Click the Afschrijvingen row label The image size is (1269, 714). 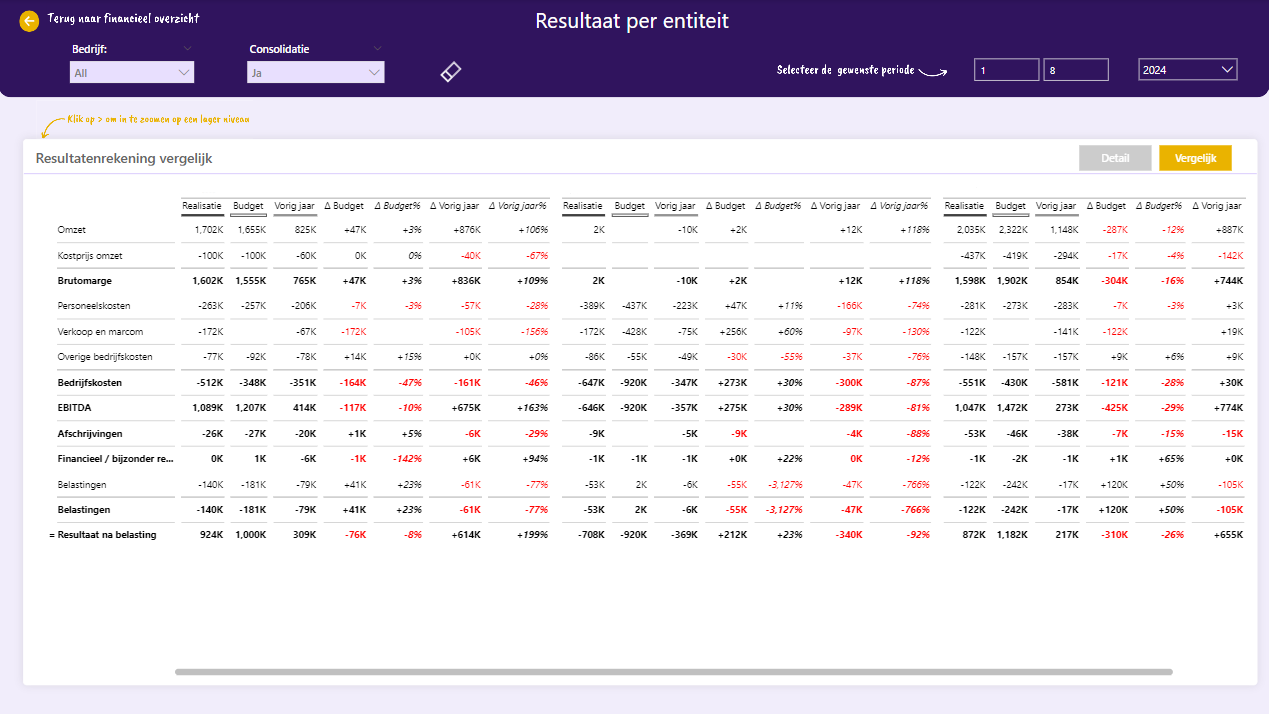pos(89,433)
